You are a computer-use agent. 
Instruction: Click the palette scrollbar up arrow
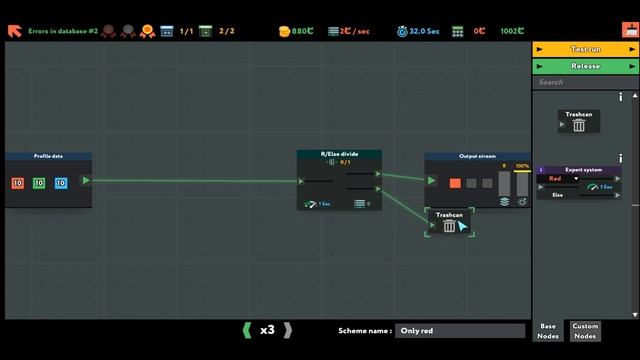tap(635, 96)
